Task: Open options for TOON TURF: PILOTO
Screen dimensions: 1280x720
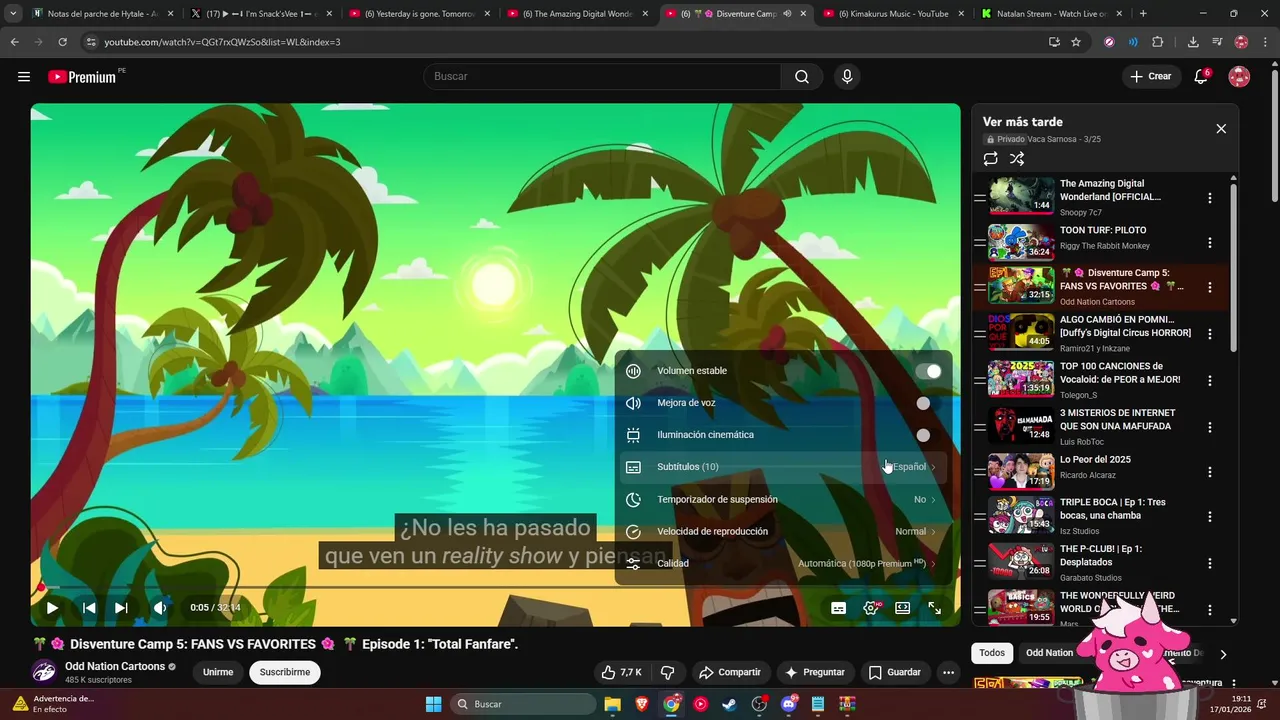Action: [1210, 243]
